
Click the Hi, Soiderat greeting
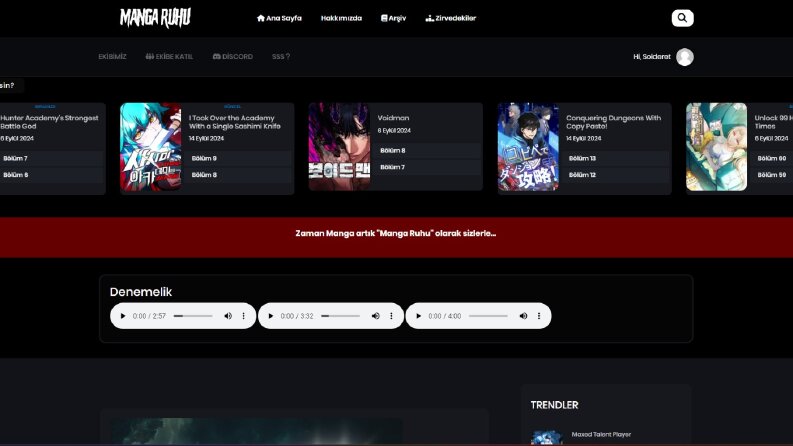coord(652,57)
